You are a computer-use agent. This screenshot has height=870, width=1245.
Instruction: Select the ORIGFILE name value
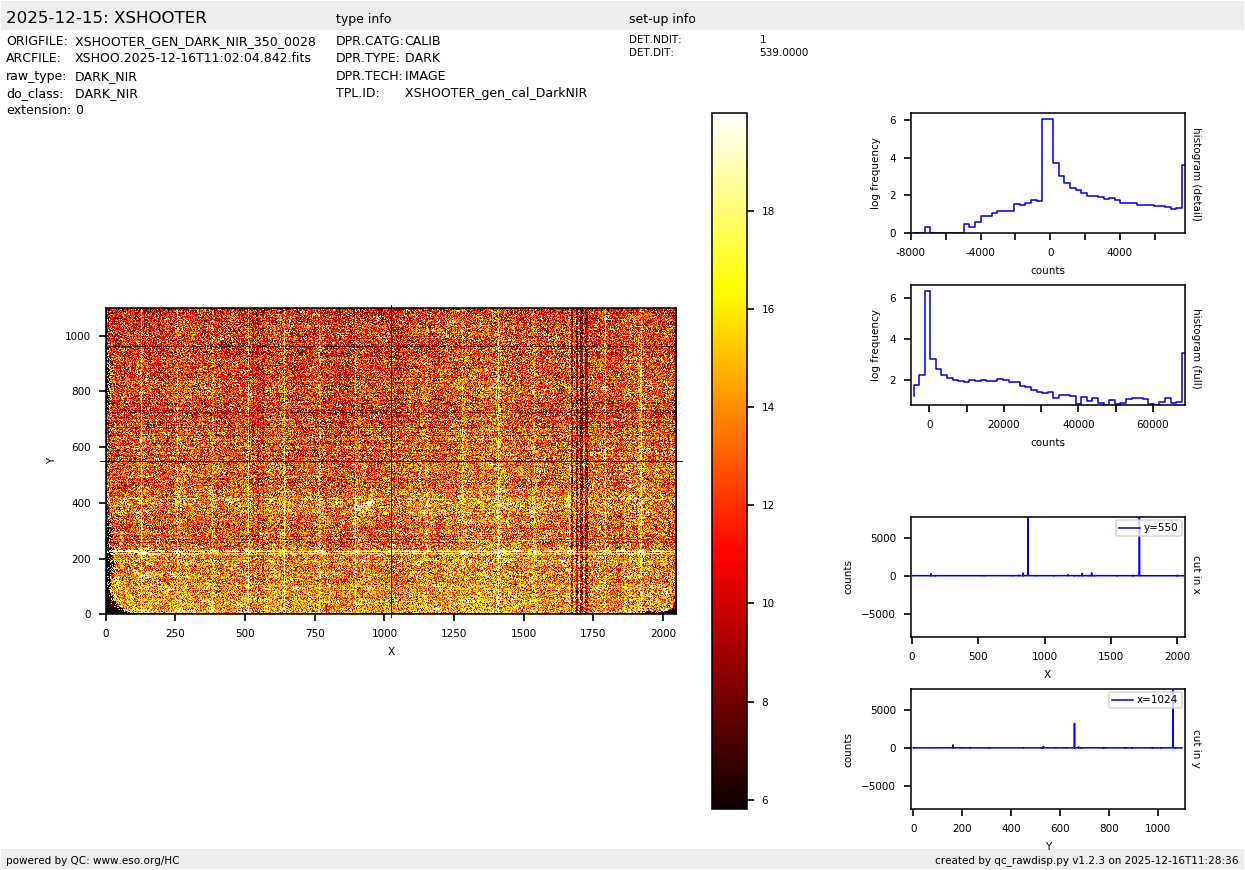pos(195,42)
